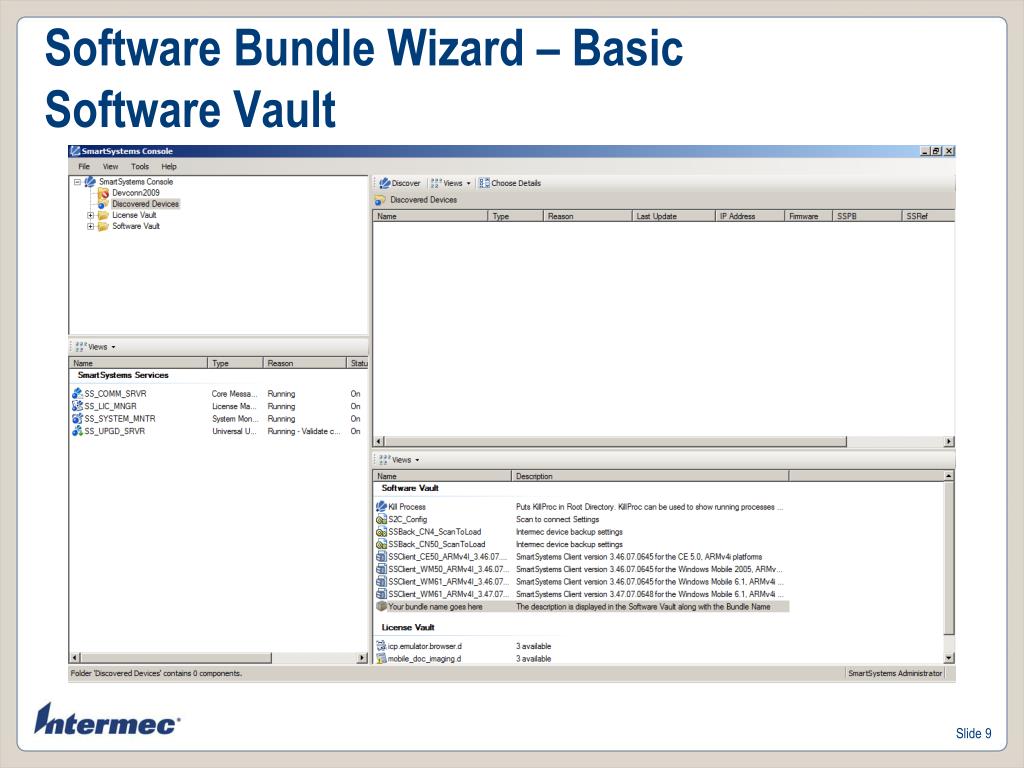Open the Views dropdown in the top toolbar

click(451, 184)
